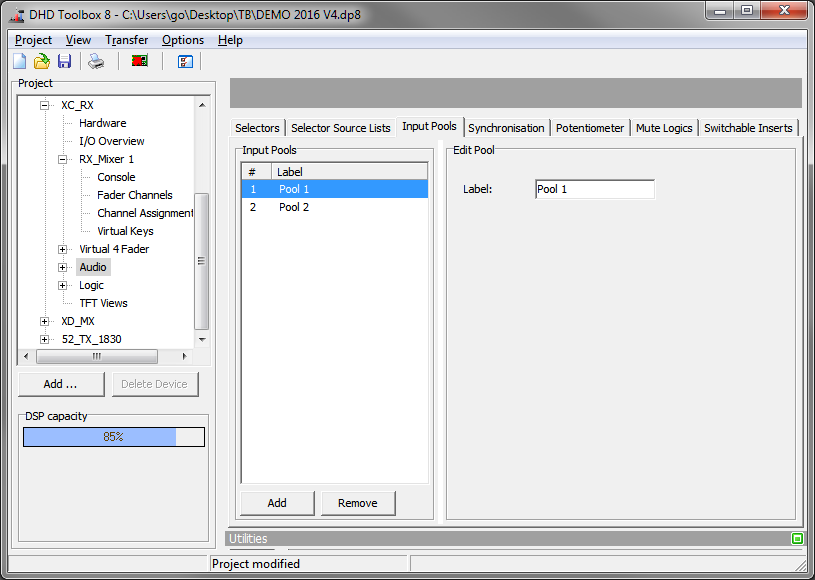Click the red-green transfer icon in the toolbar
This screenshot has height=580, width=815.
coord(139,61)
